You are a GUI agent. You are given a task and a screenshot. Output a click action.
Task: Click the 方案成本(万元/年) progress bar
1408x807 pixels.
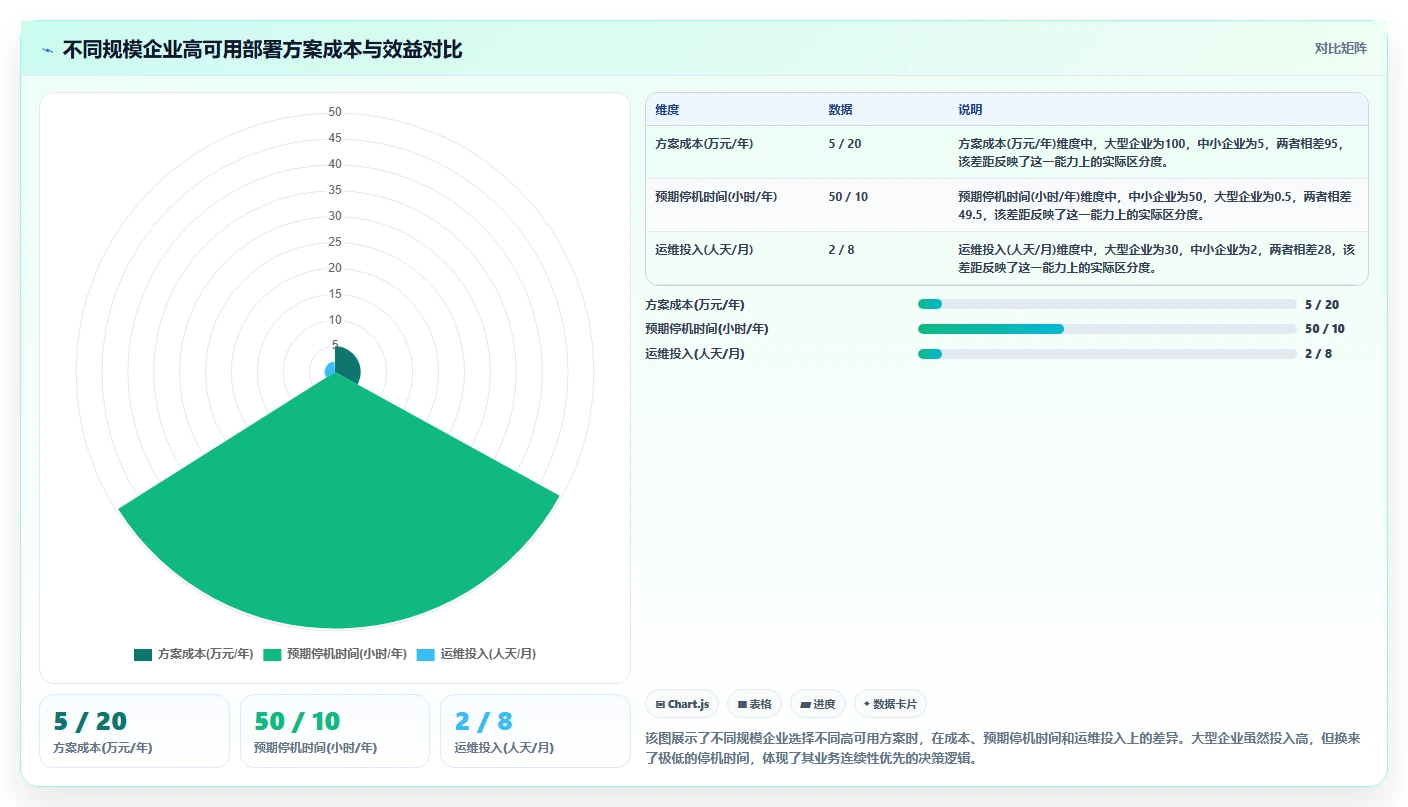[x=1107, y=304]
